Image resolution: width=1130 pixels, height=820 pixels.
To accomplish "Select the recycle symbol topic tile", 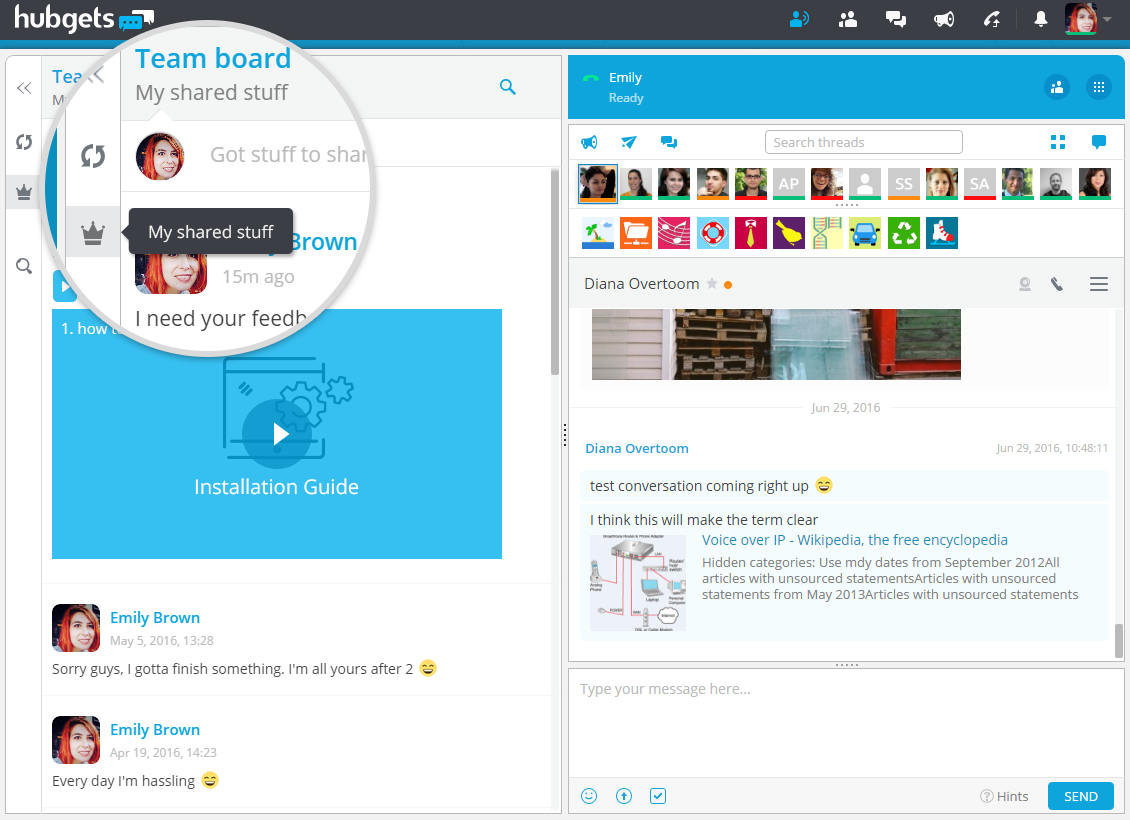I will click(x=904, y=233).
